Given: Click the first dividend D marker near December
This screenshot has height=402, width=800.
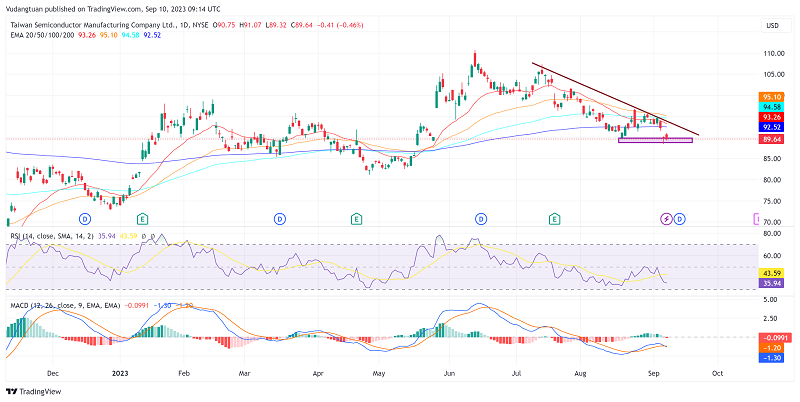Looking at the screenshot, I should click(85, 218).
